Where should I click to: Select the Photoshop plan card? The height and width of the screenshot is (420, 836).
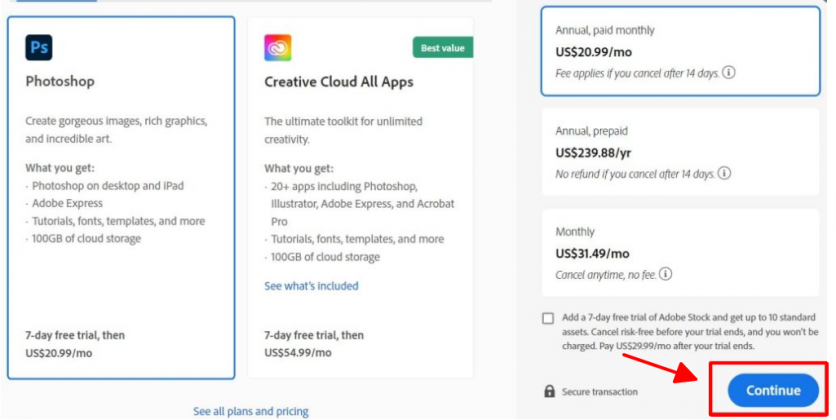coord(121,198)
